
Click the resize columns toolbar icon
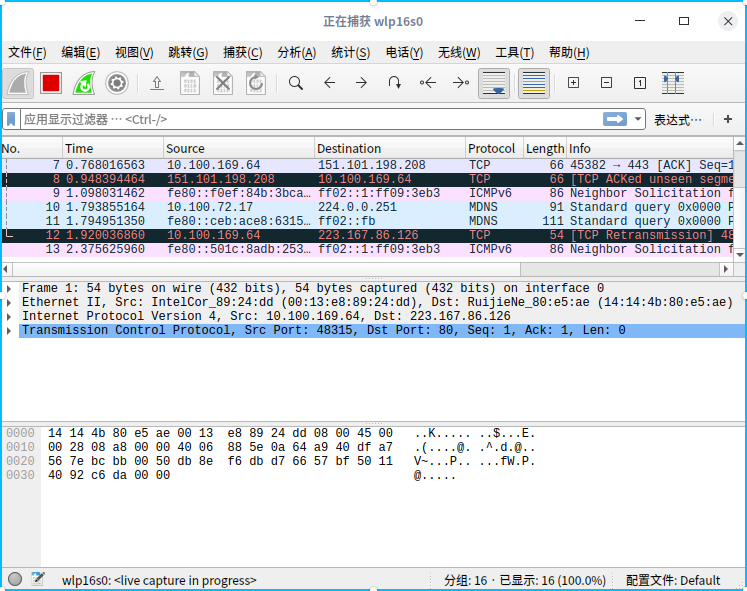pos(673,83)
